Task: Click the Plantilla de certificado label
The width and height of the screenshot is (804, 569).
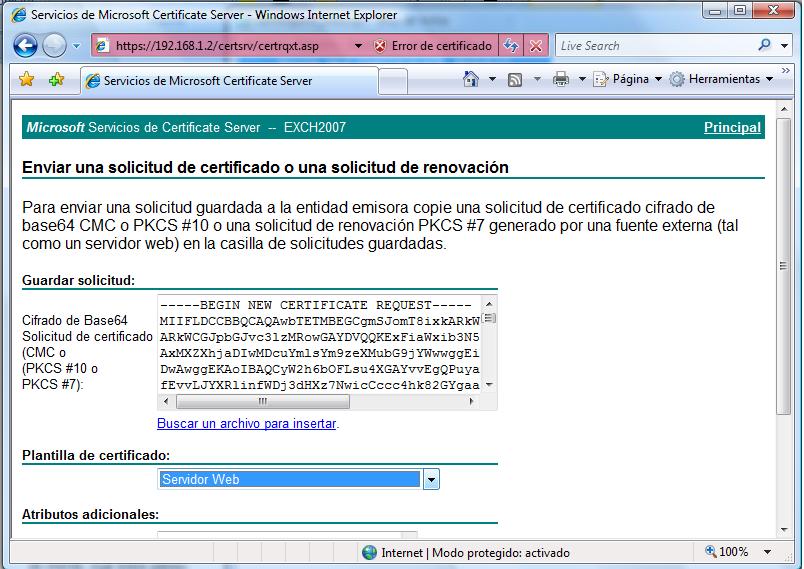Action: click(x=96, y=455)
